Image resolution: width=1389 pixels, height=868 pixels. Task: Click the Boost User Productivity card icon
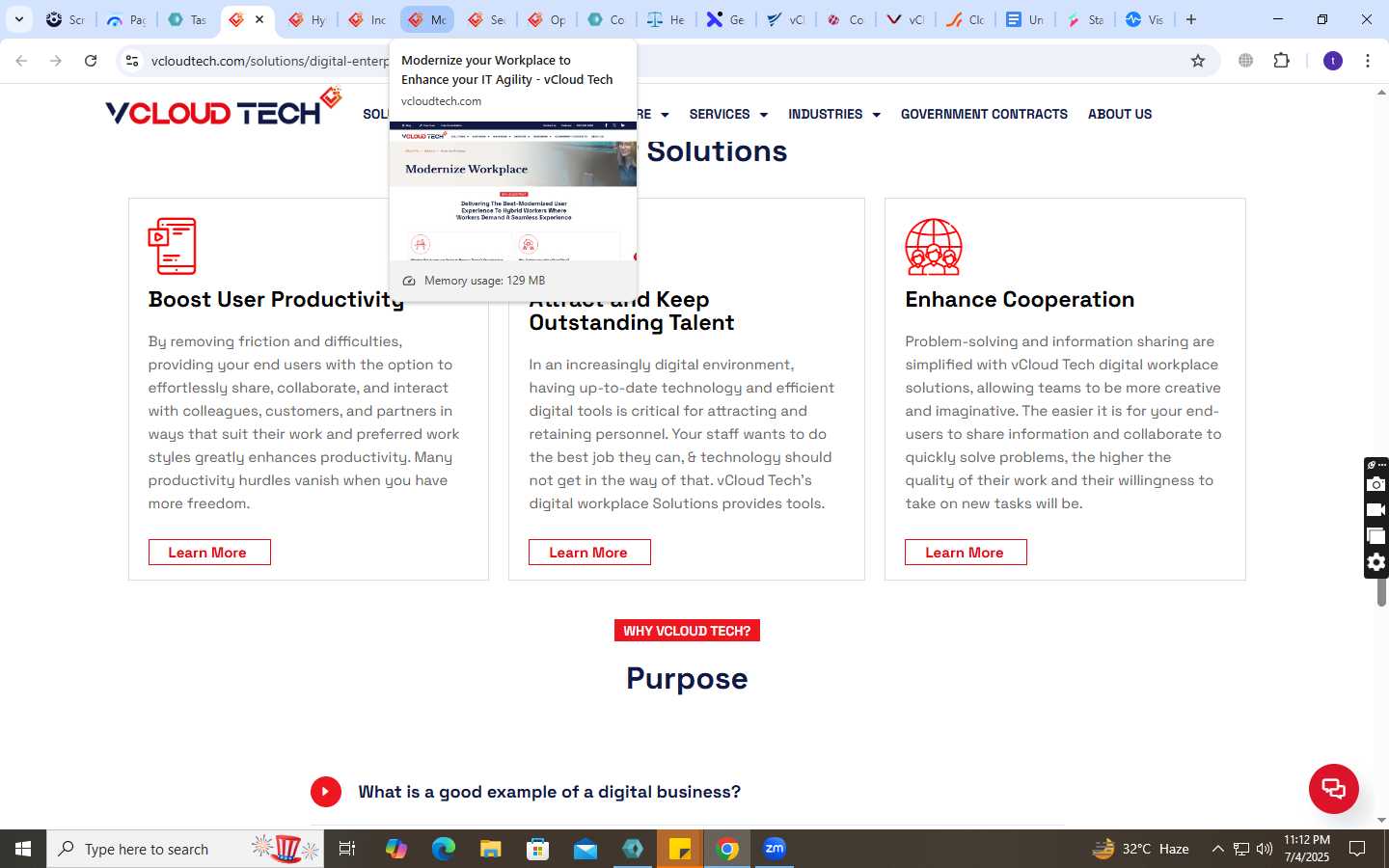tap(172, 246)
